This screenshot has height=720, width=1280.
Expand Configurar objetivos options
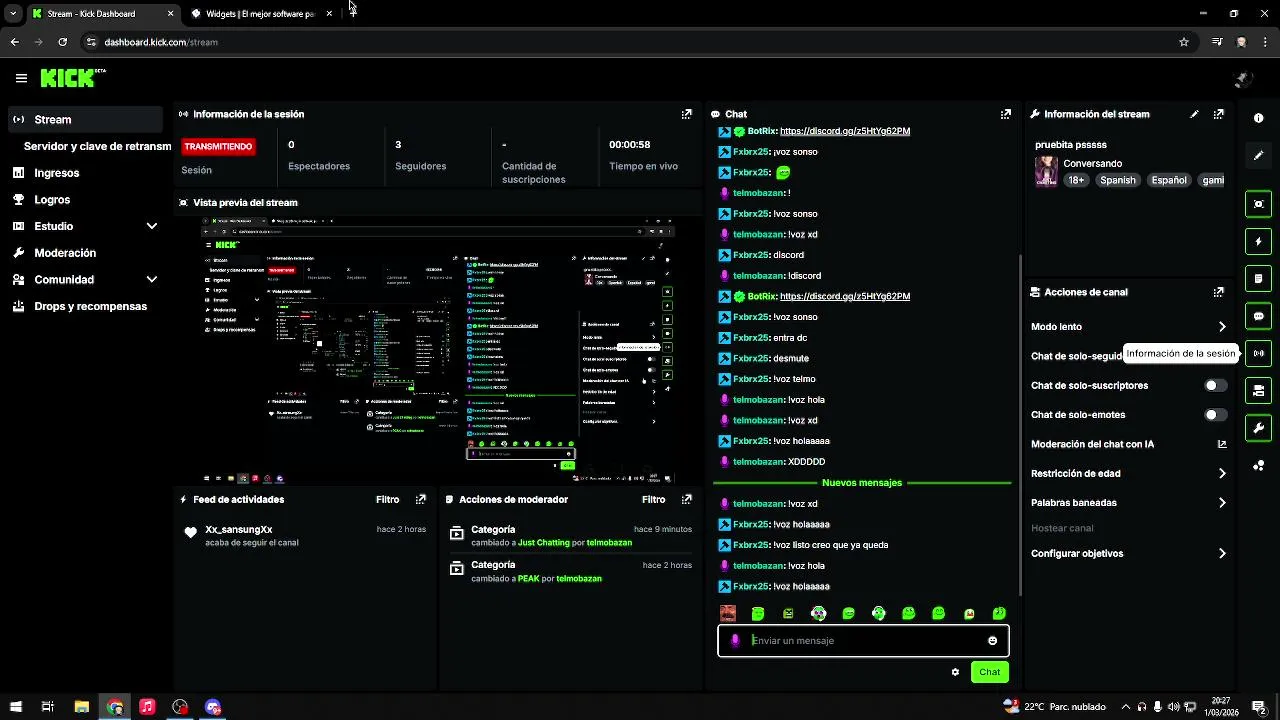click(1222, 554)
